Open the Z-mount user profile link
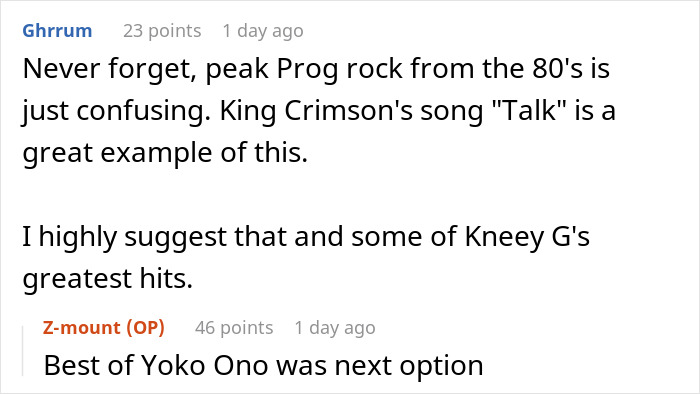Screen dimensions: 700x394 click(81, 328)
